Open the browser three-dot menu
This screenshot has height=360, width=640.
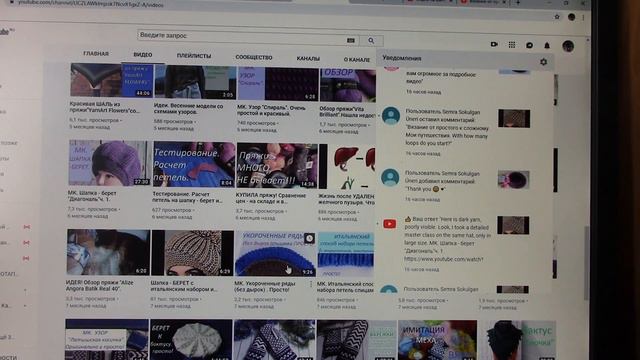pyautogui.click(x=583, y=18)
